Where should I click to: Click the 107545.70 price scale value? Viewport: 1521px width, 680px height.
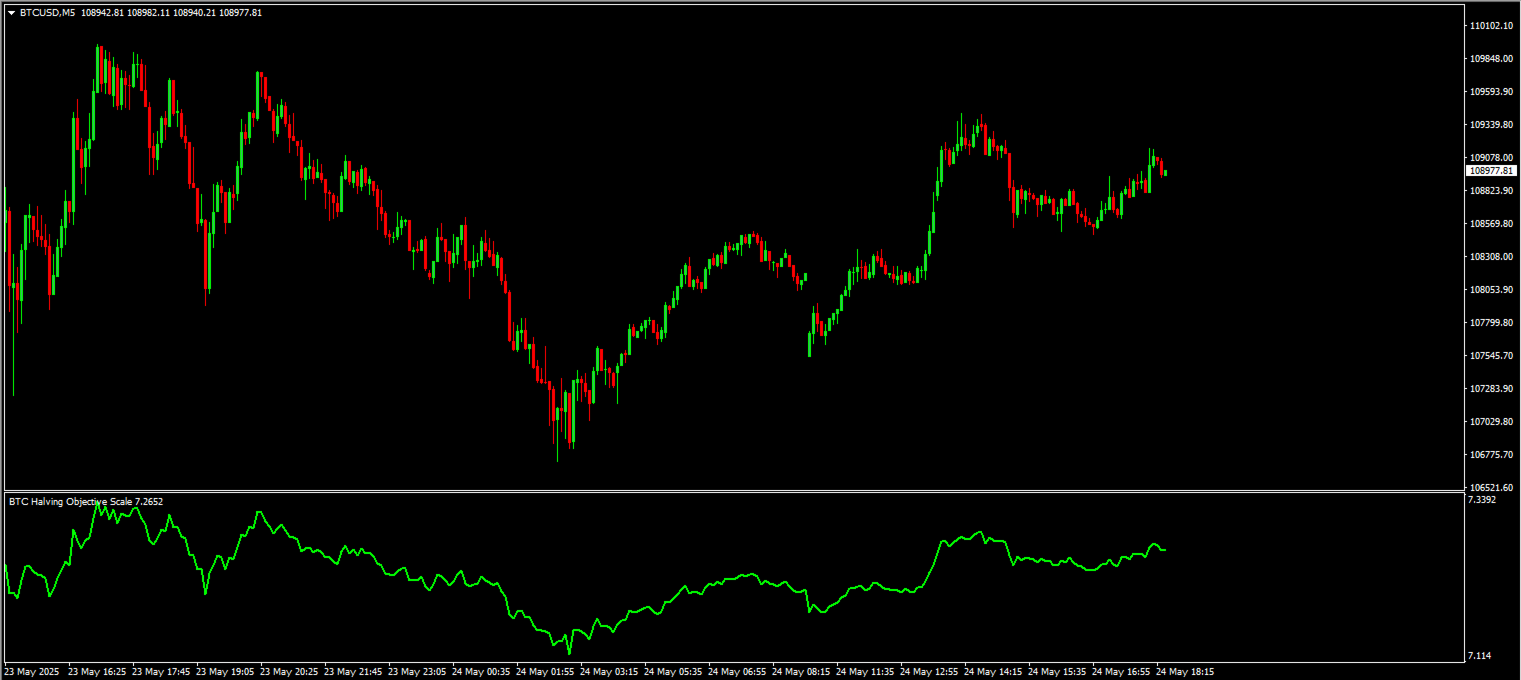click(x=1491, y=356)
